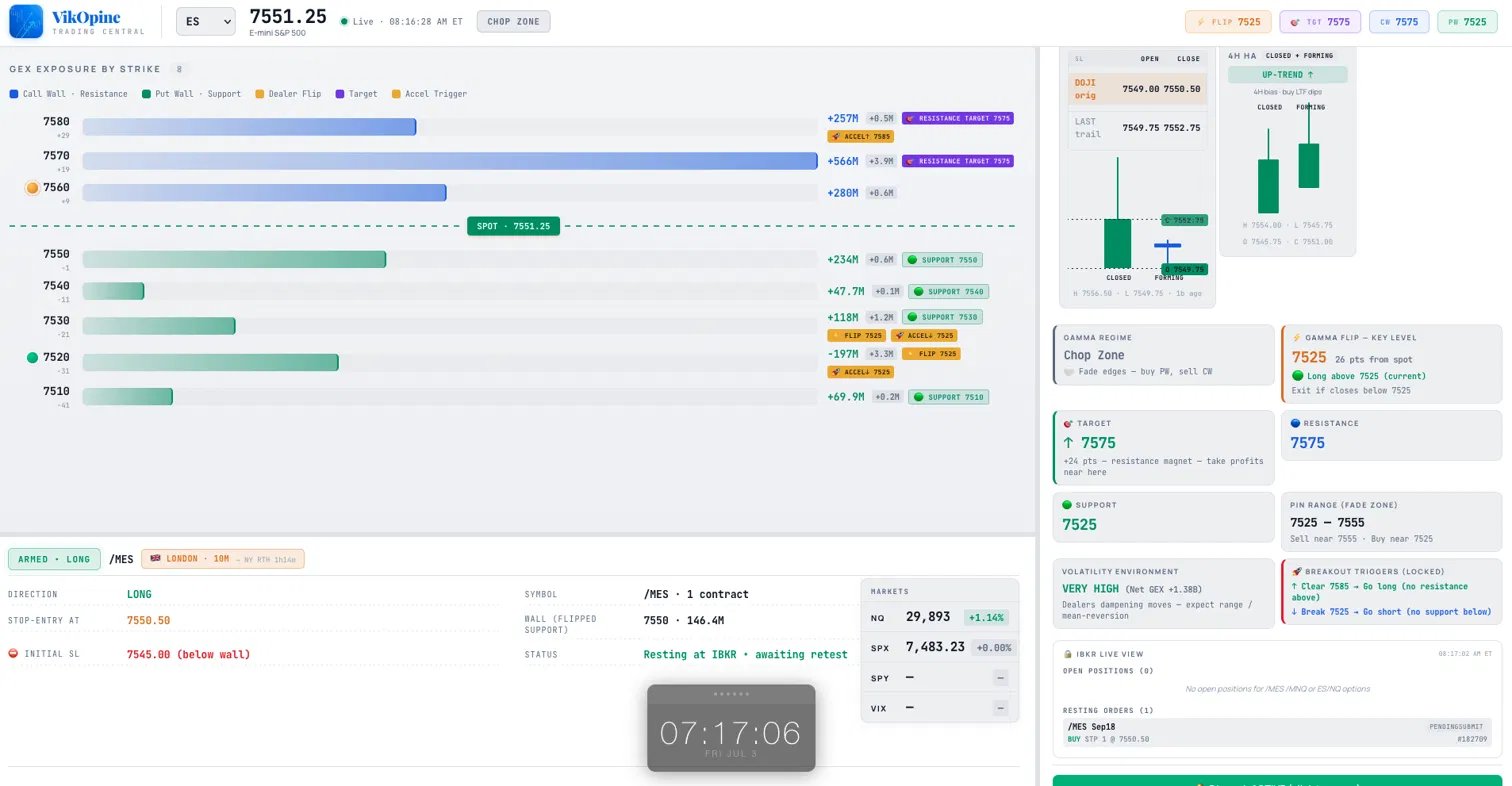Screen dimensions: 1512x786
Task: Click the VikOpine logo icon
Action: tap(26, 21)
